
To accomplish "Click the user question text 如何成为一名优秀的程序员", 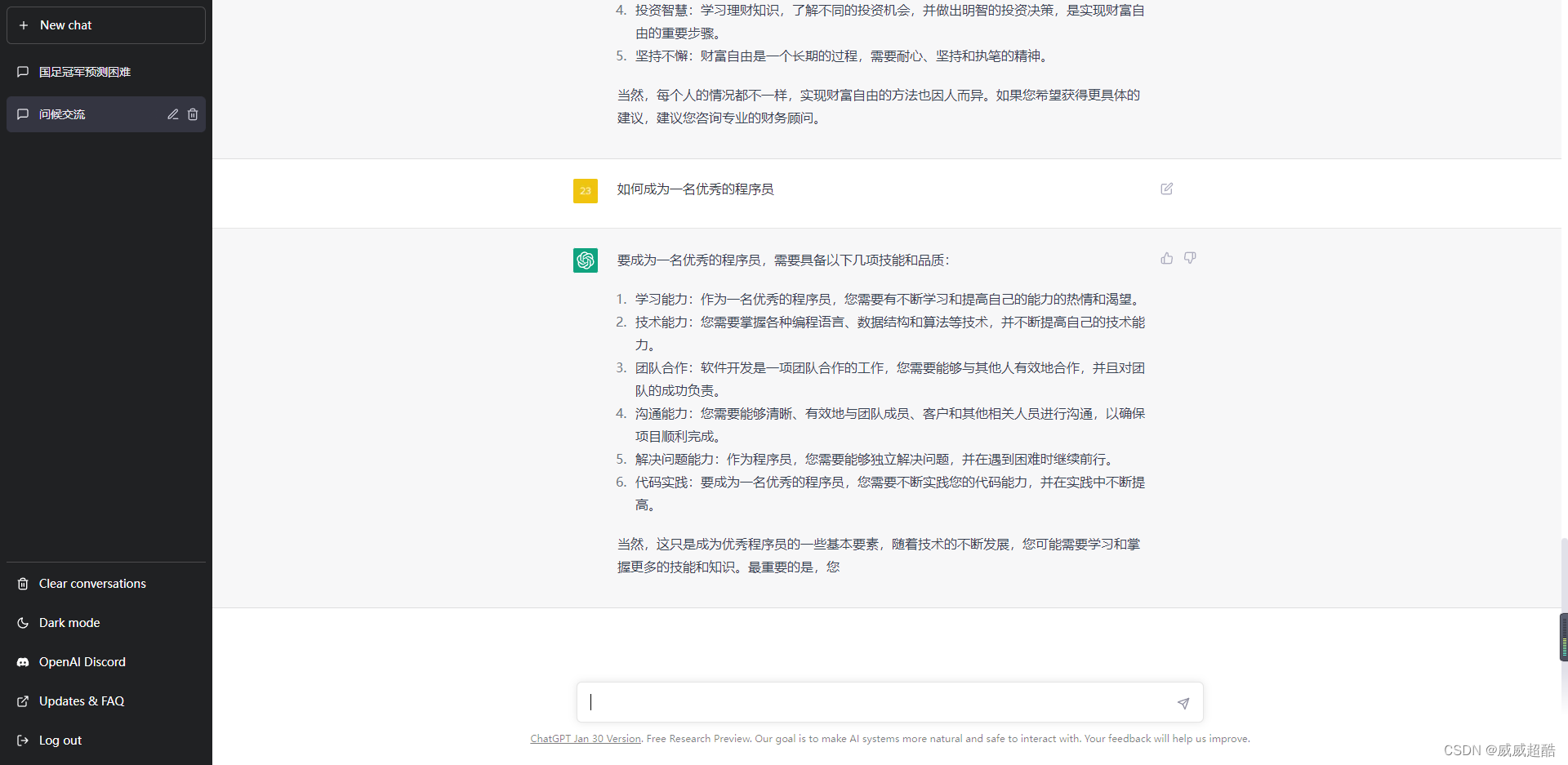I will [x=695, y=189].
